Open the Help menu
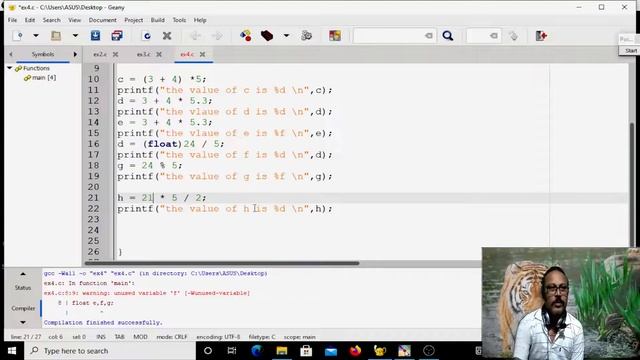 (x=200, y=20)
